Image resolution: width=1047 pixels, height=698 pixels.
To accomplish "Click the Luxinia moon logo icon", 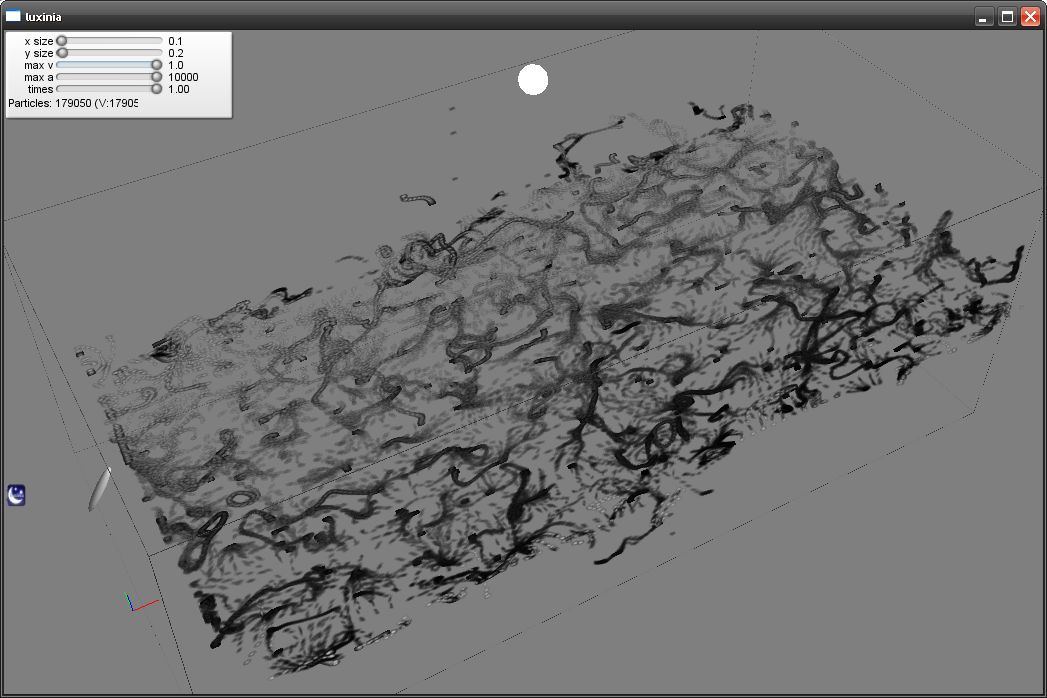I will [x=16, y=494].
